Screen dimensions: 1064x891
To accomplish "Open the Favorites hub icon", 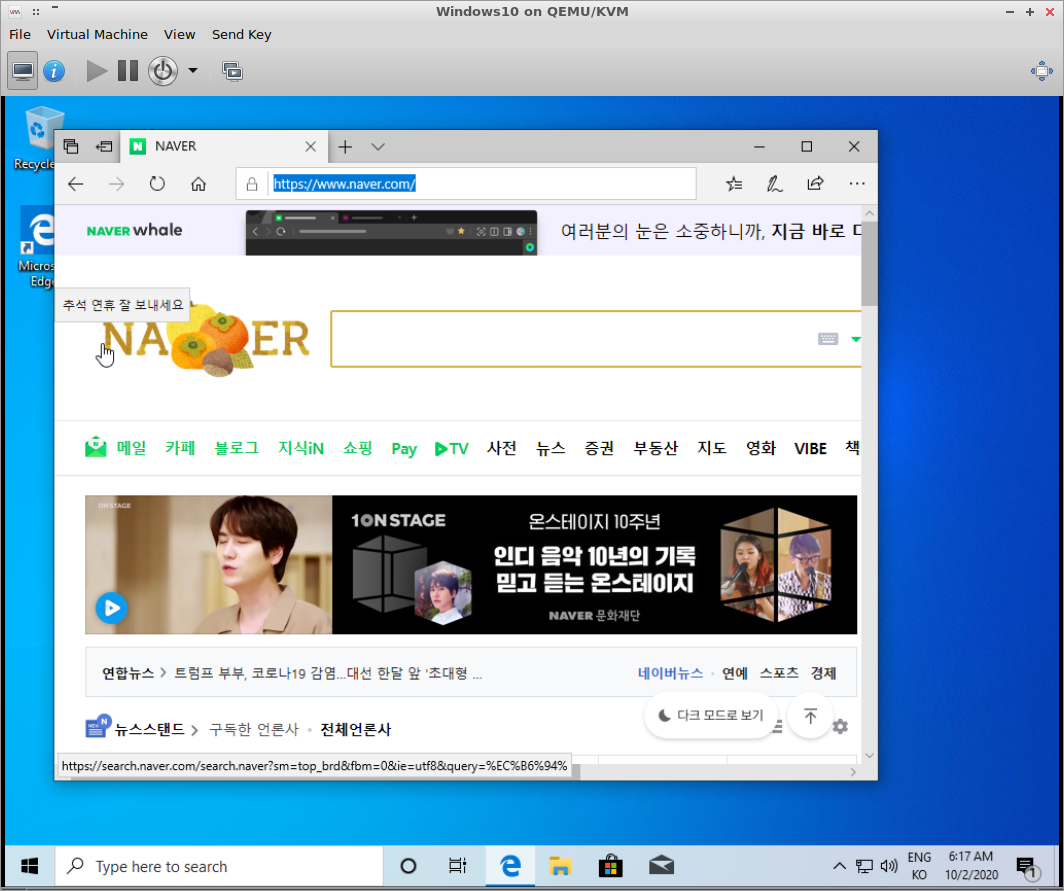I will 734,184.
